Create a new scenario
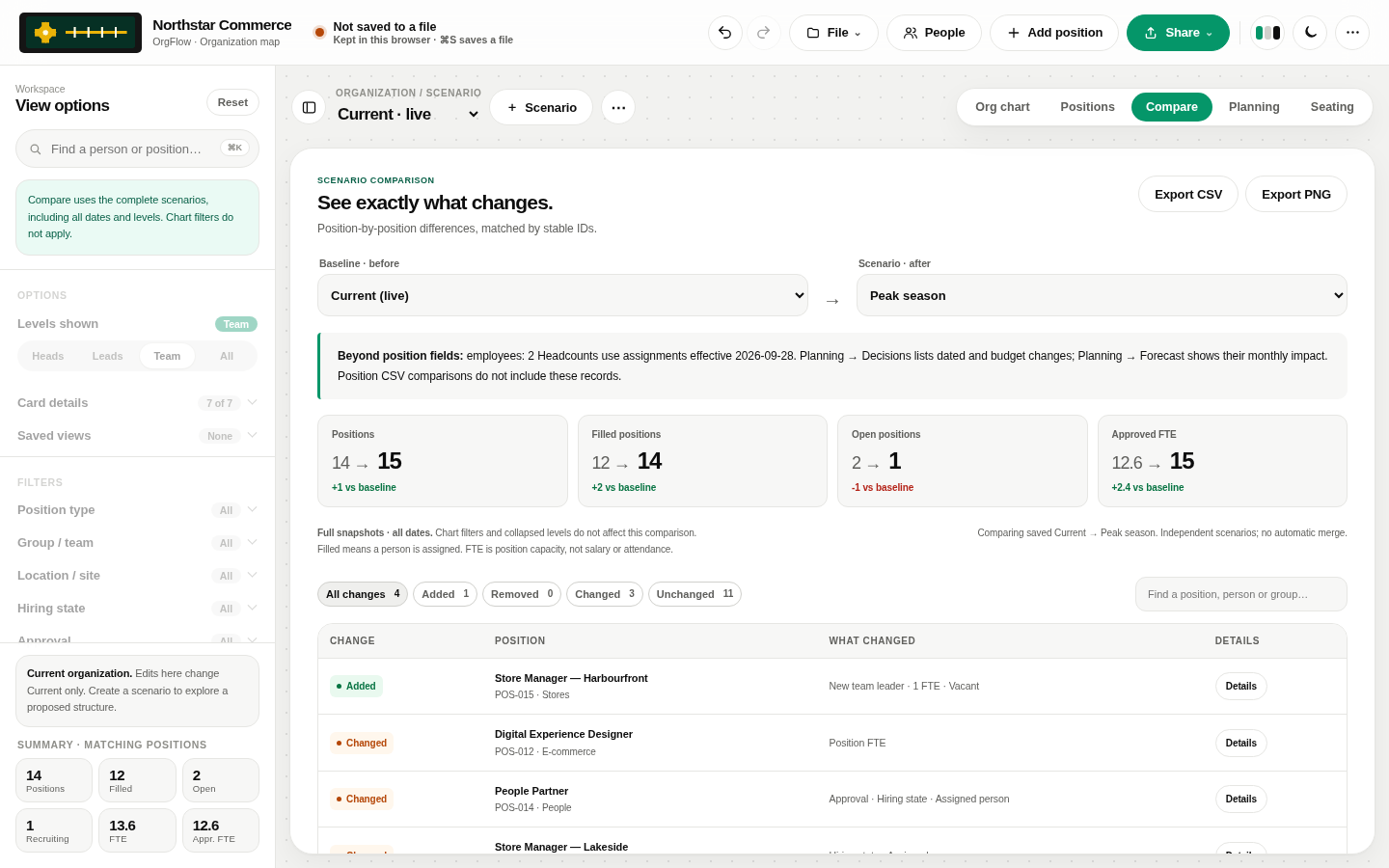The height and width of the screenshot is (868, 1389). click(x=541, y=107)
